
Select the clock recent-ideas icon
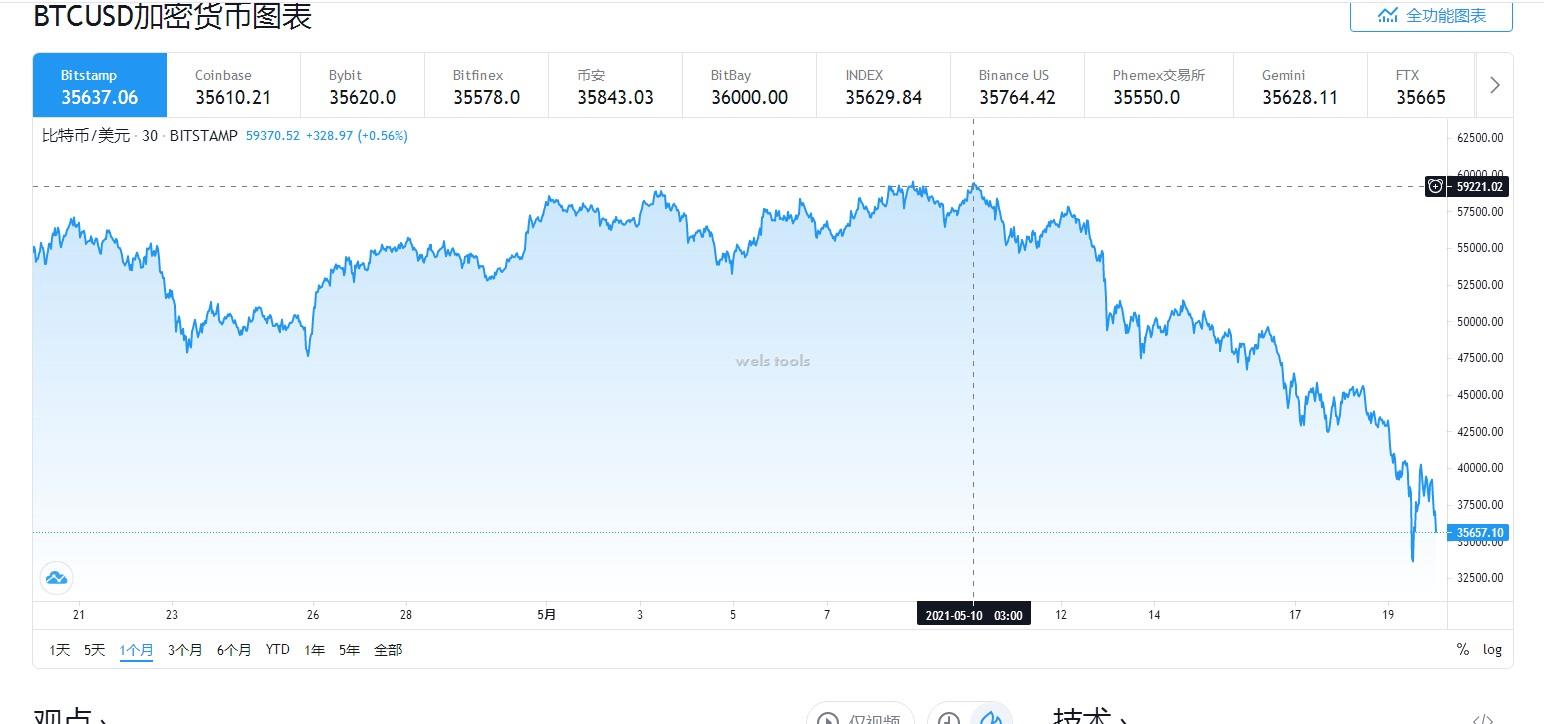(949, 716)
